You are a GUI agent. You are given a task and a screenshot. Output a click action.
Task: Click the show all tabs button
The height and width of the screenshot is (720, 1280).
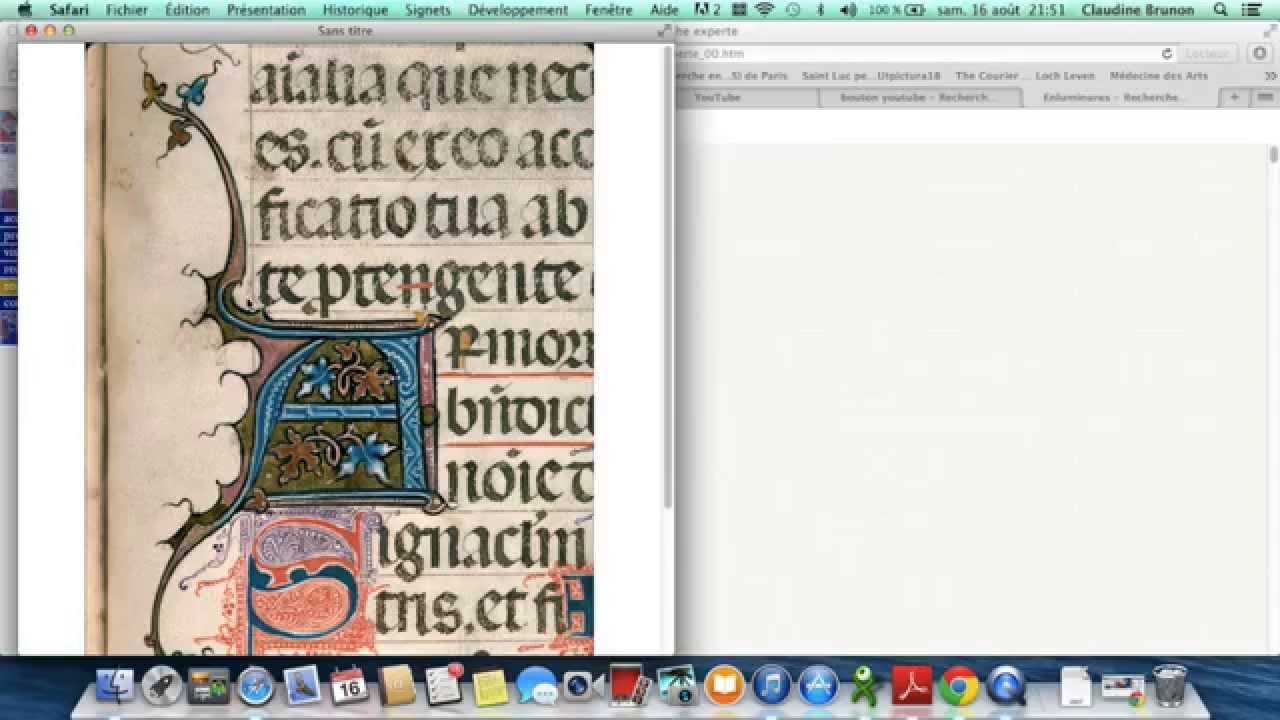coord(1265,97)
